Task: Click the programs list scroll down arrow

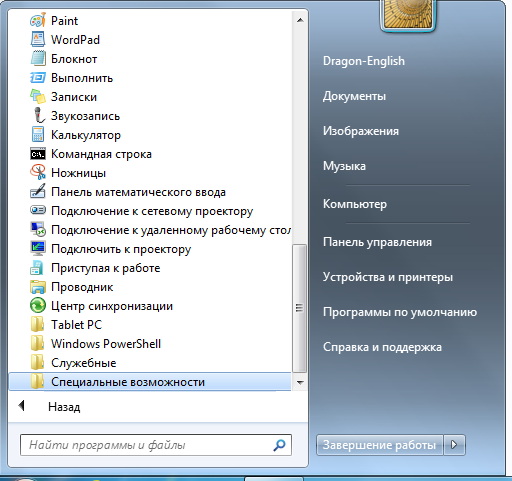Action: coord(300,382)
